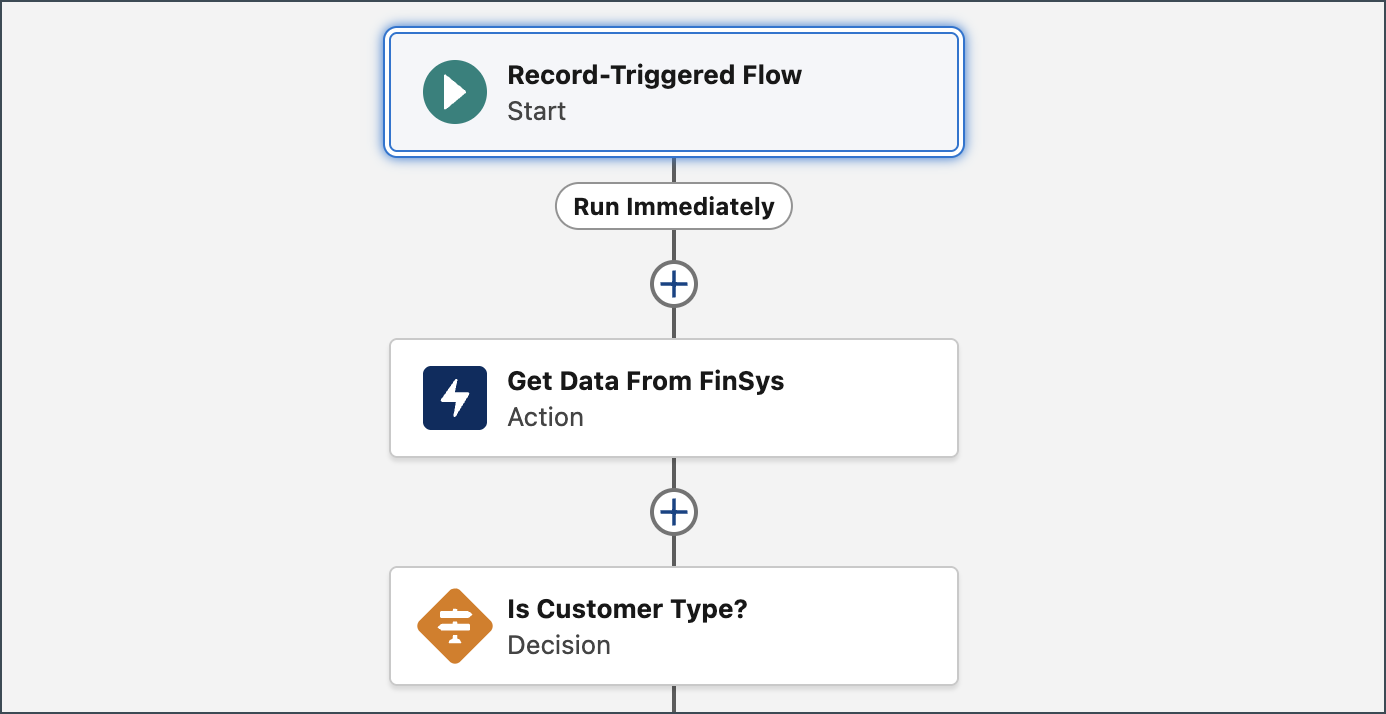Click connector line directly above Decision card
The height and width of the screenshot is (714, 1386).
point(674,551)
